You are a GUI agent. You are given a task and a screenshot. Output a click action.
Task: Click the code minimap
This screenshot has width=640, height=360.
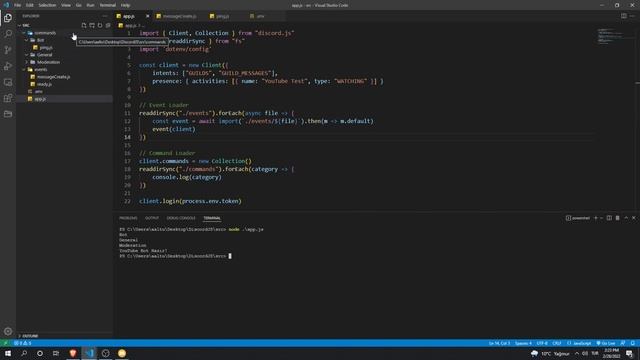coord(611,36)
